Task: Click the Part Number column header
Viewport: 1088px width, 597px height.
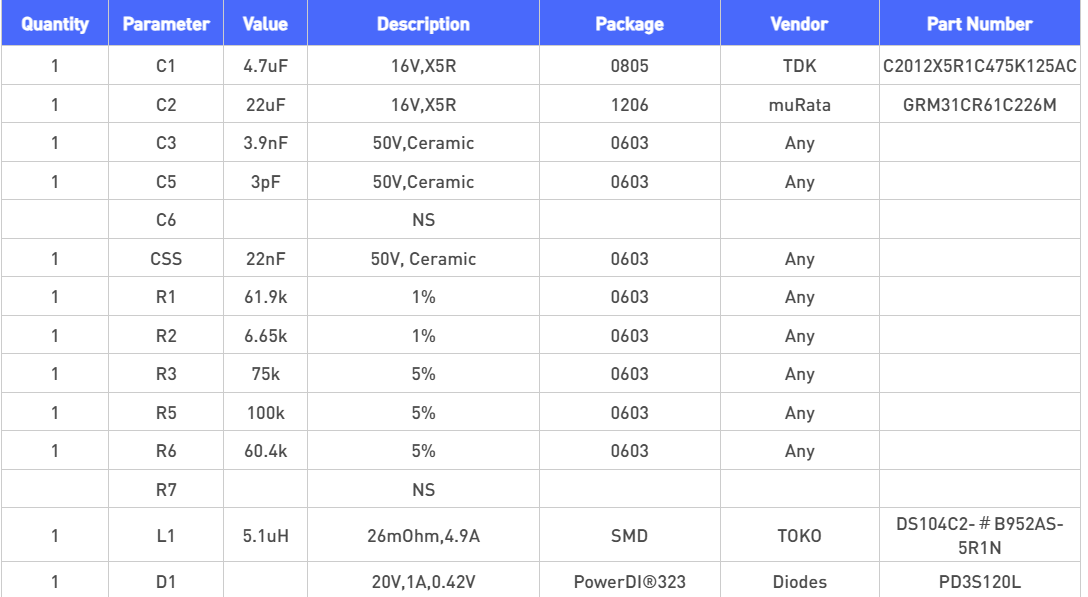Action: click(x=979, y=24)
